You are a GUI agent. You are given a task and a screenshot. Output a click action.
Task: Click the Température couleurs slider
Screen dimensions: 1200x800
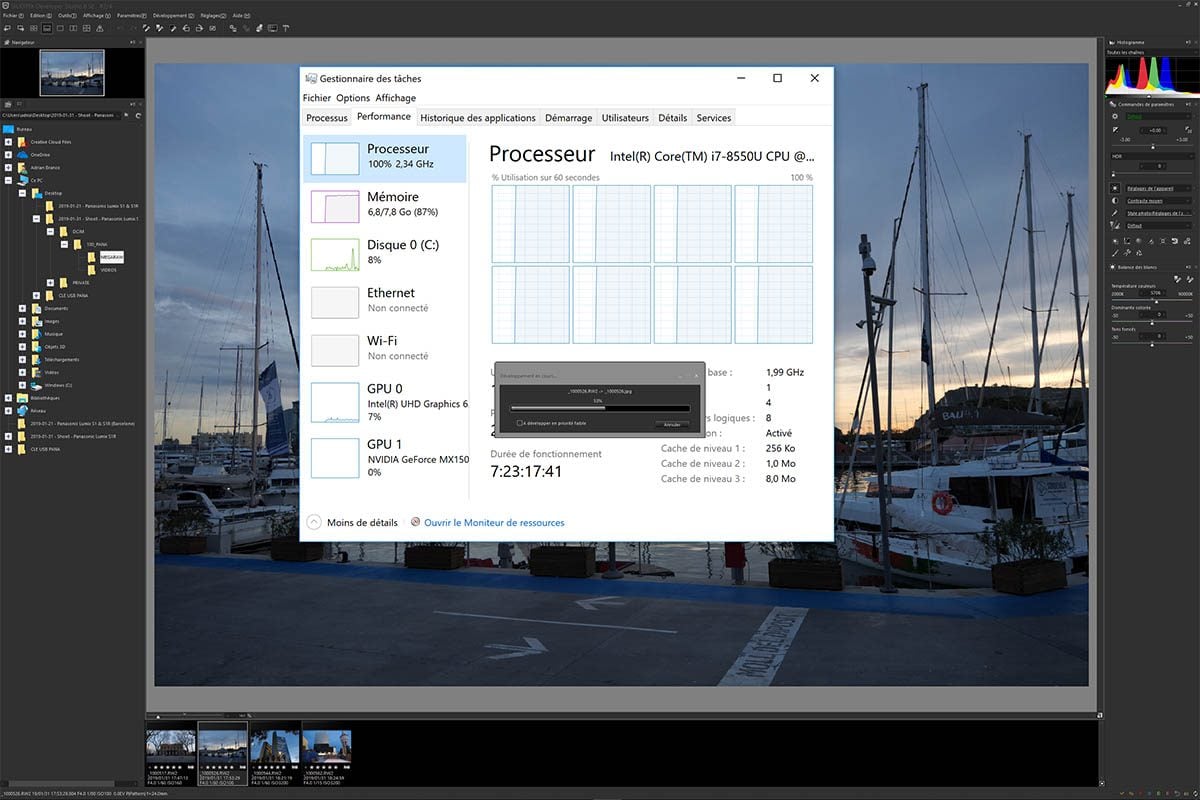[x=1152, y=301]
